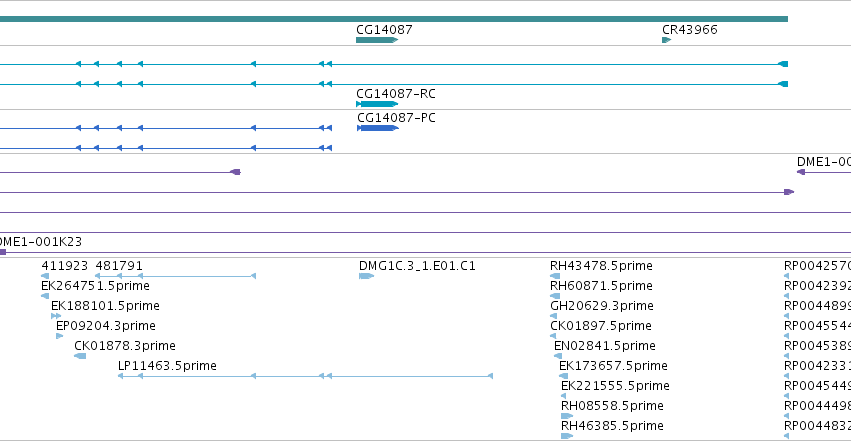Viewport: 851px width, 441px height.
Task: Click the LP11463.5prime EST label
Action: click(167, 366)
